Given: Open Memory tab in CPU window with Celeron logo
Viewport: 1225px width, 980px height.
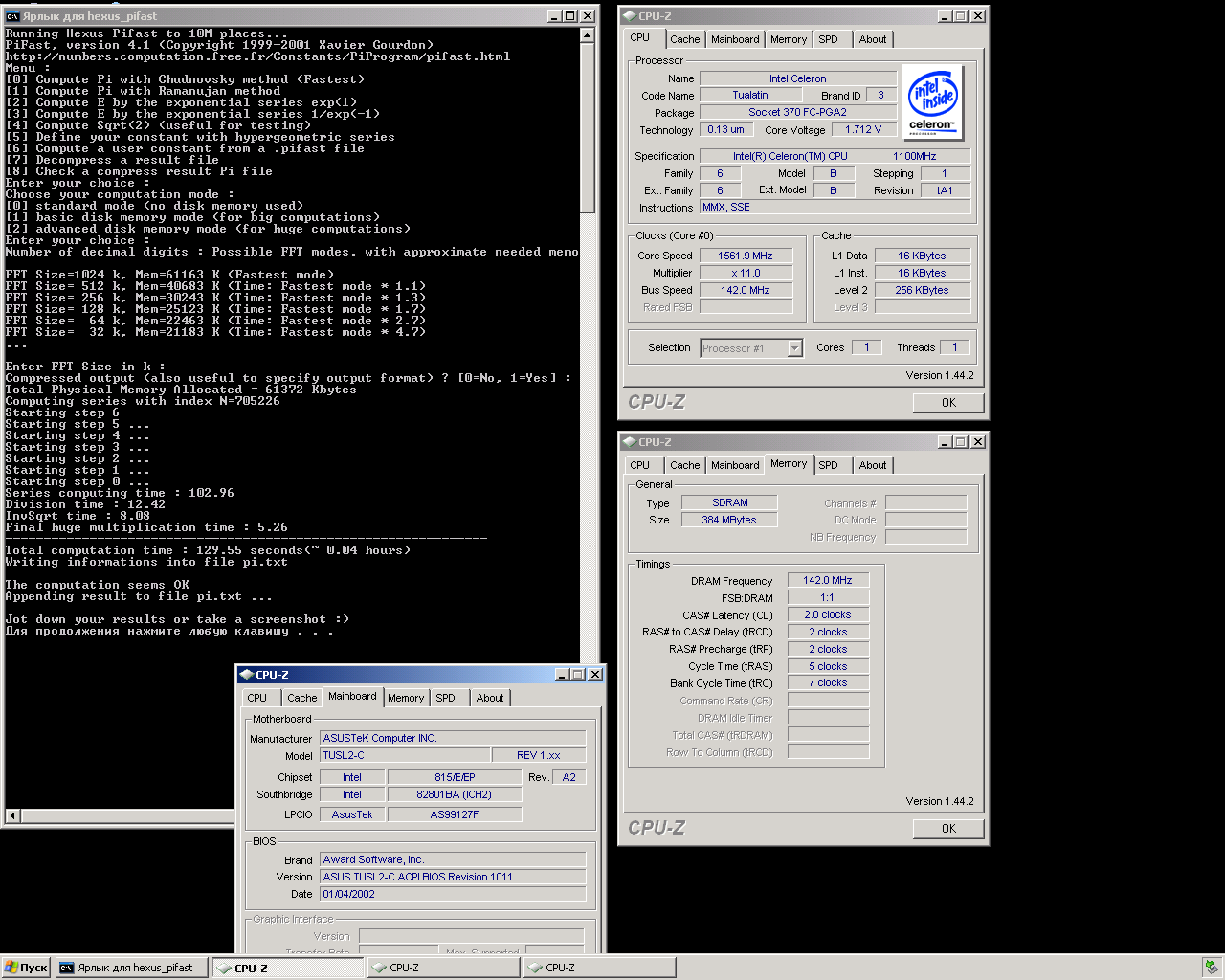Looking at the screenshot, I should tap(789, 39).
